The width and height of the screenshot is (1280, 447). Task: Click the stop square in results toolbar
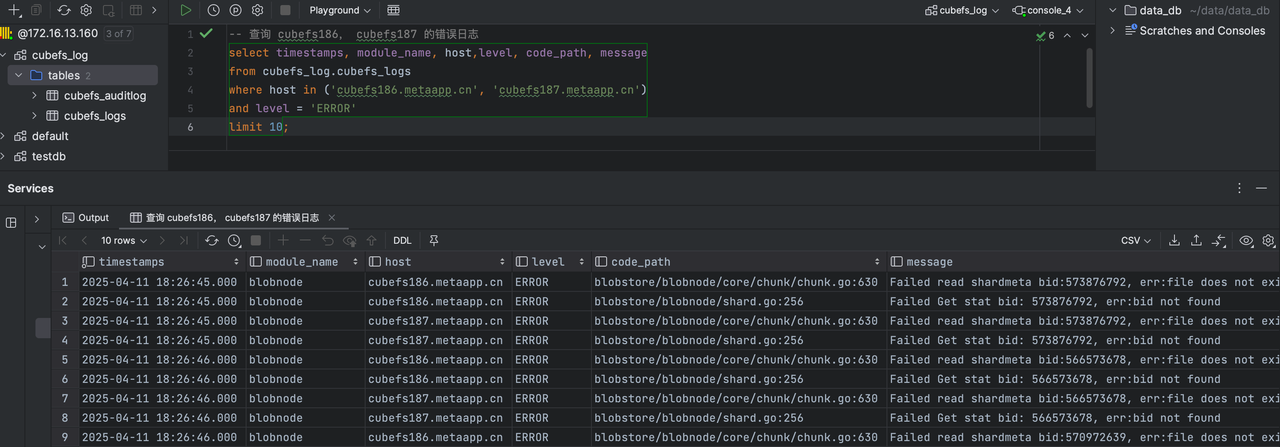tap(256, 240)
